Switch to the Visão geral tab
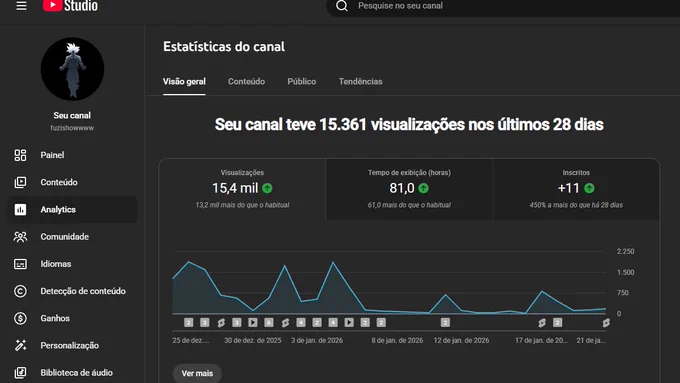This screenshot has height=383, width=680. point(184,82)
